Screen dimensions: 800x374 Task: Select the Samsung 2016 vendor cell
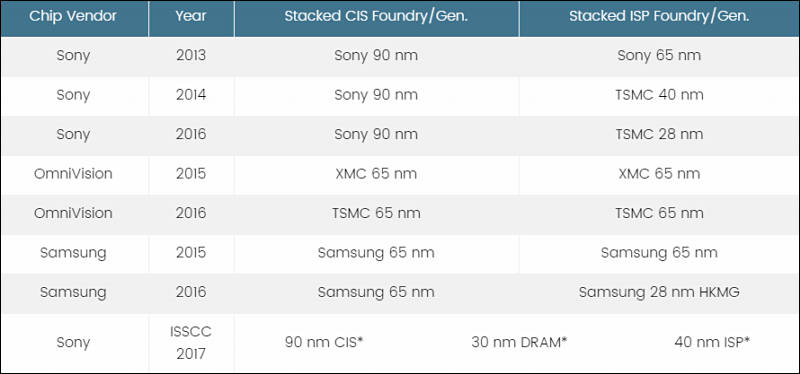click(73, 292)
